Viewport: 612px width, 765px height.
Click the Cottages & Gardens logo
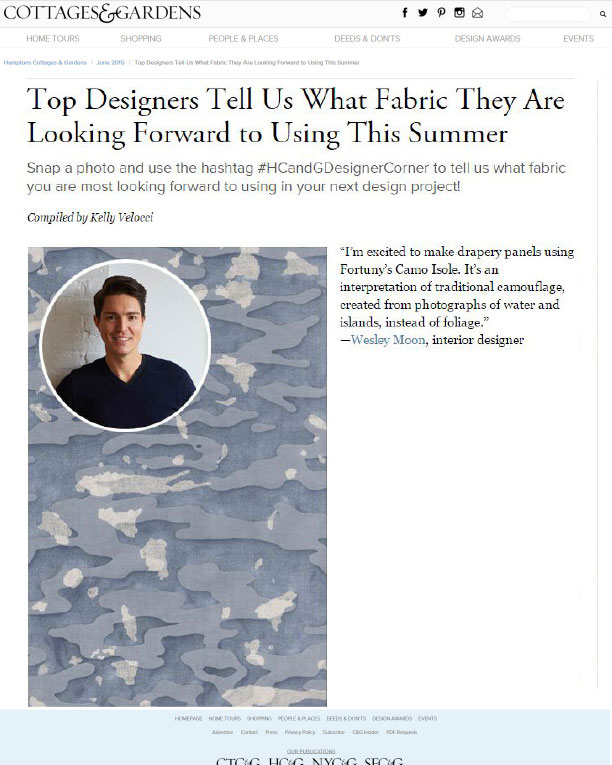click(102, 13)
